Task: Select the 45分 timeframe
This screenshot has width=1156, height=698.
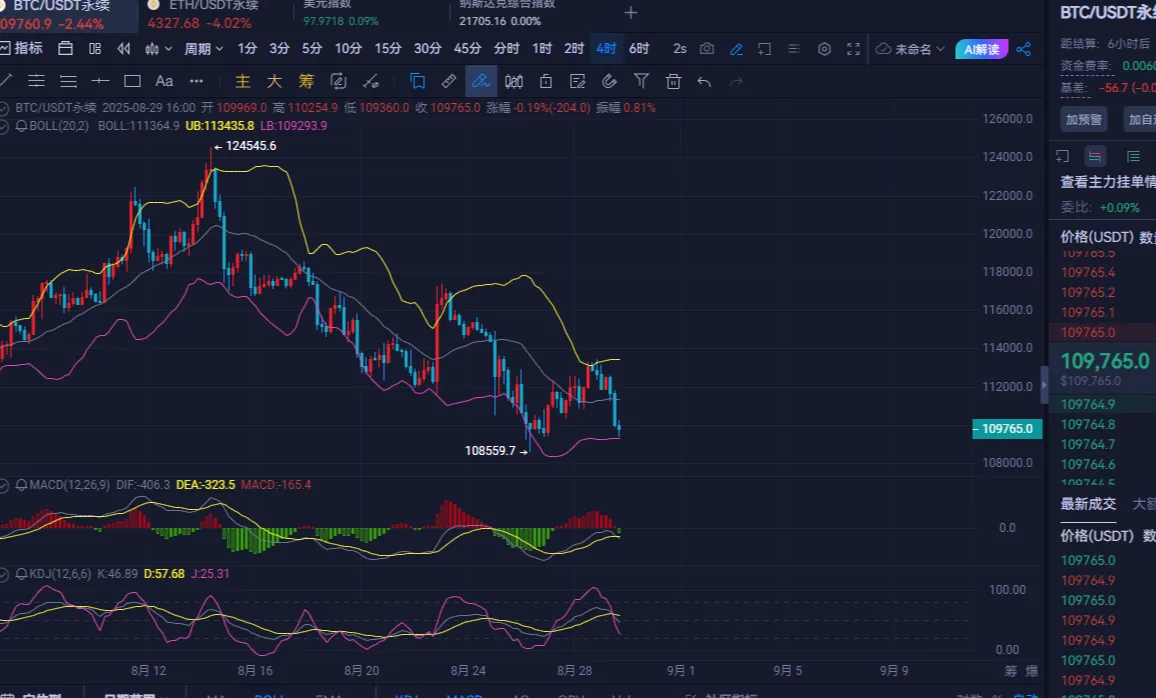Action: tap(467, 49)
